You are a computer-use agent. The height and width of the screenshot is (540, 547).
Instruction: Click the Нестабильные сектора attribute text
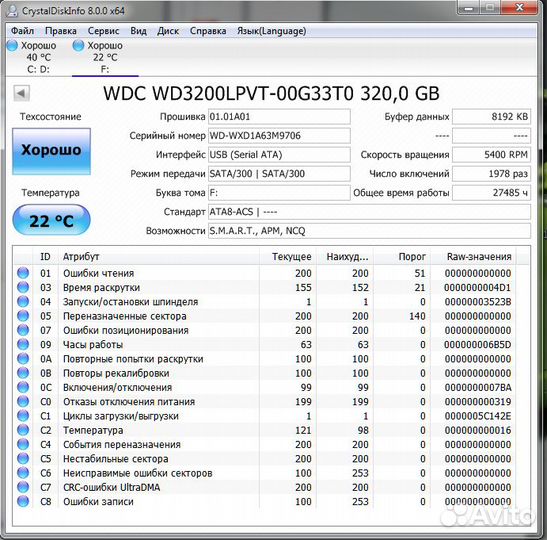click(x=115, y=459)
